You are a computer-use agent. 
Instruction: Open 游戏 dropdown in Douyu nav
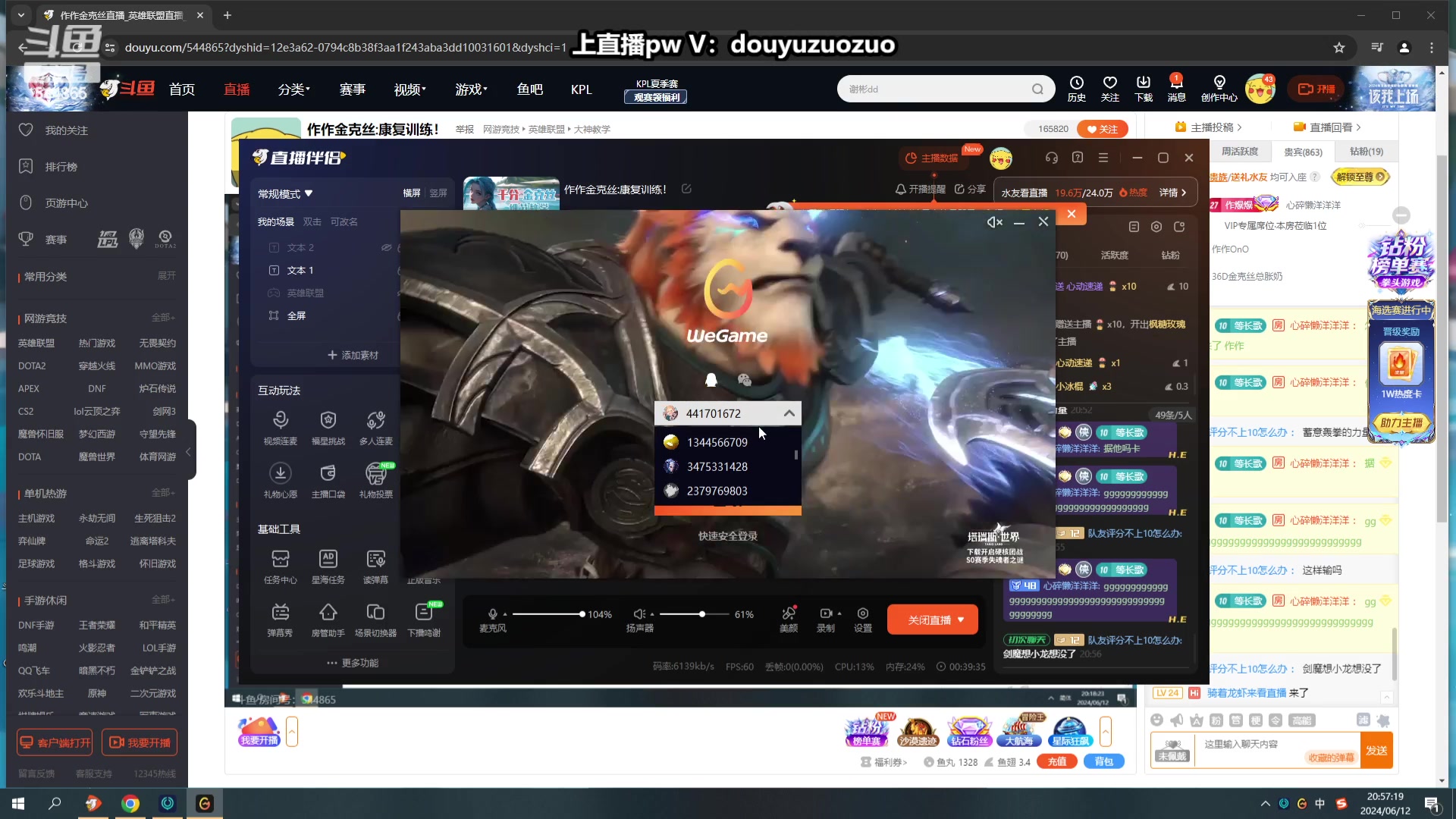(x=471, y=89)
